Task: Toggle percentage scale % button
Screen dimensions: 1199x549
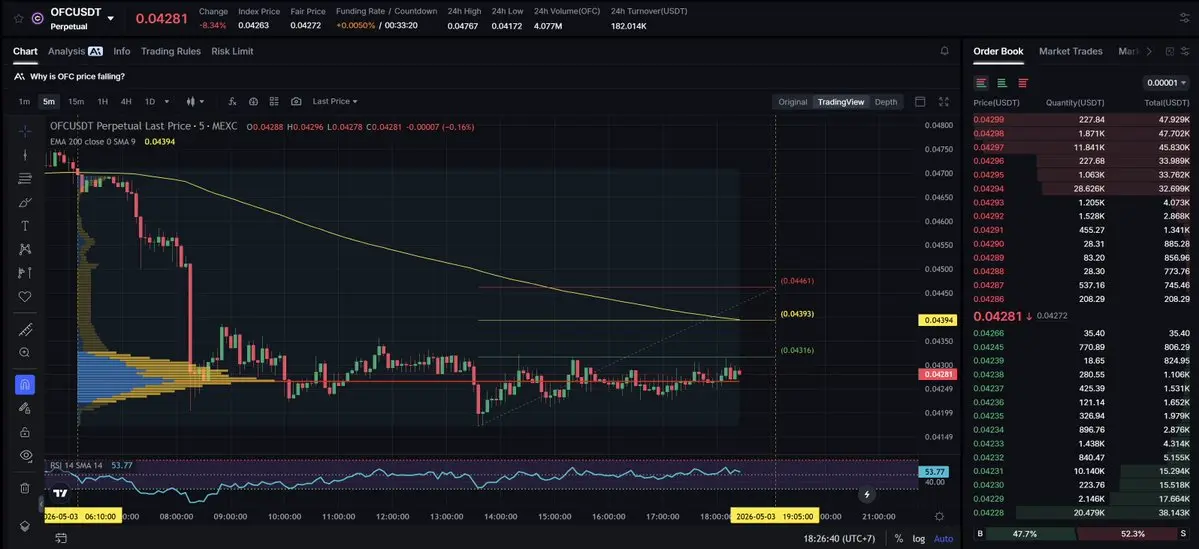Action: 898,539
